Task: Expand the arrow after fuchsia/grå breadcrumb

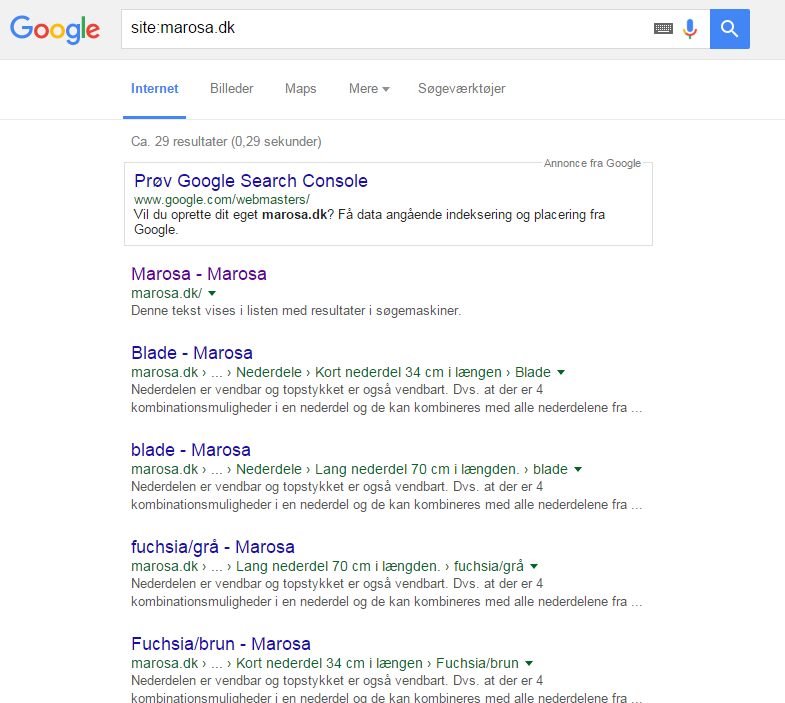Action: click(534, 566)
